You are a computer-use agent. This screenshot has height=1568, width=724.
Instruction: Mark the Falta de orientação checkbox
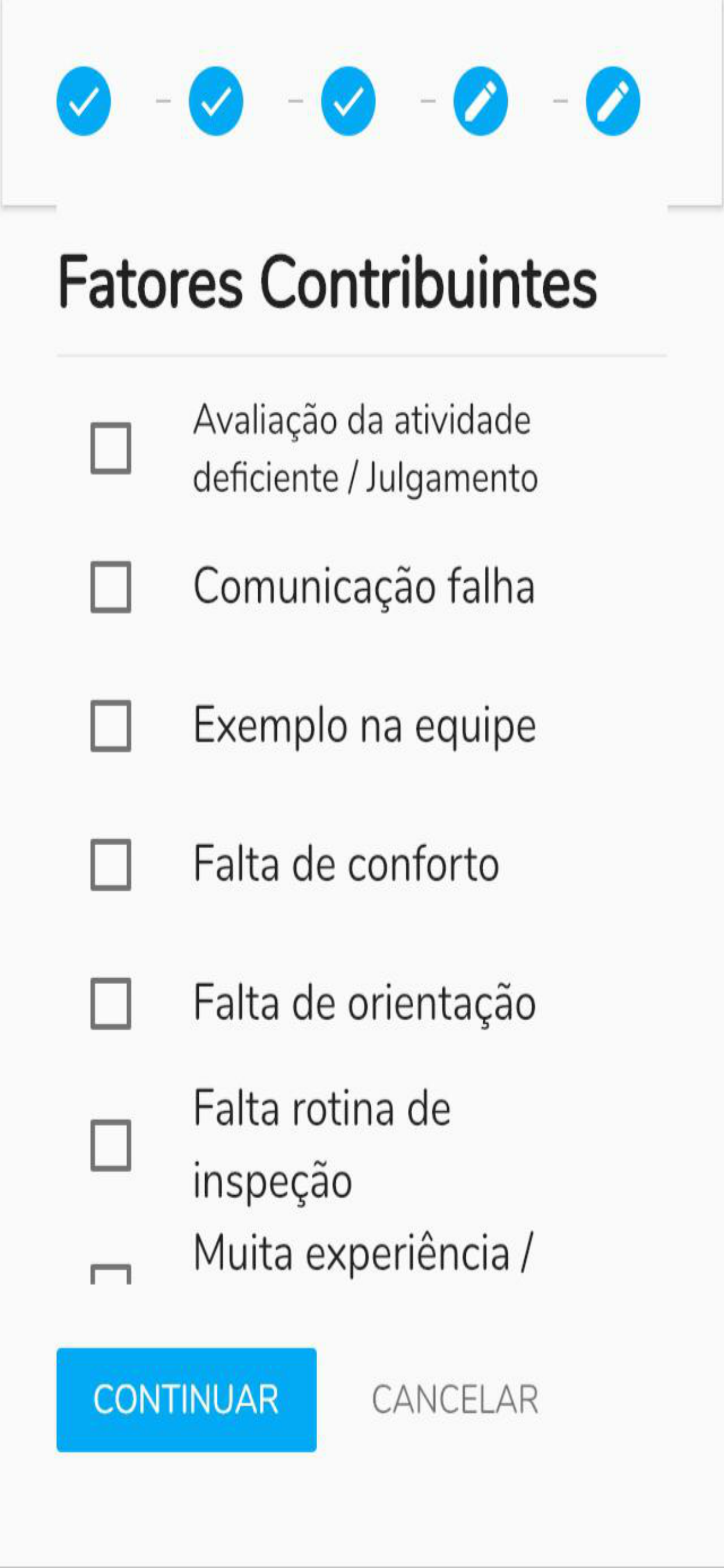point(111,1004)
